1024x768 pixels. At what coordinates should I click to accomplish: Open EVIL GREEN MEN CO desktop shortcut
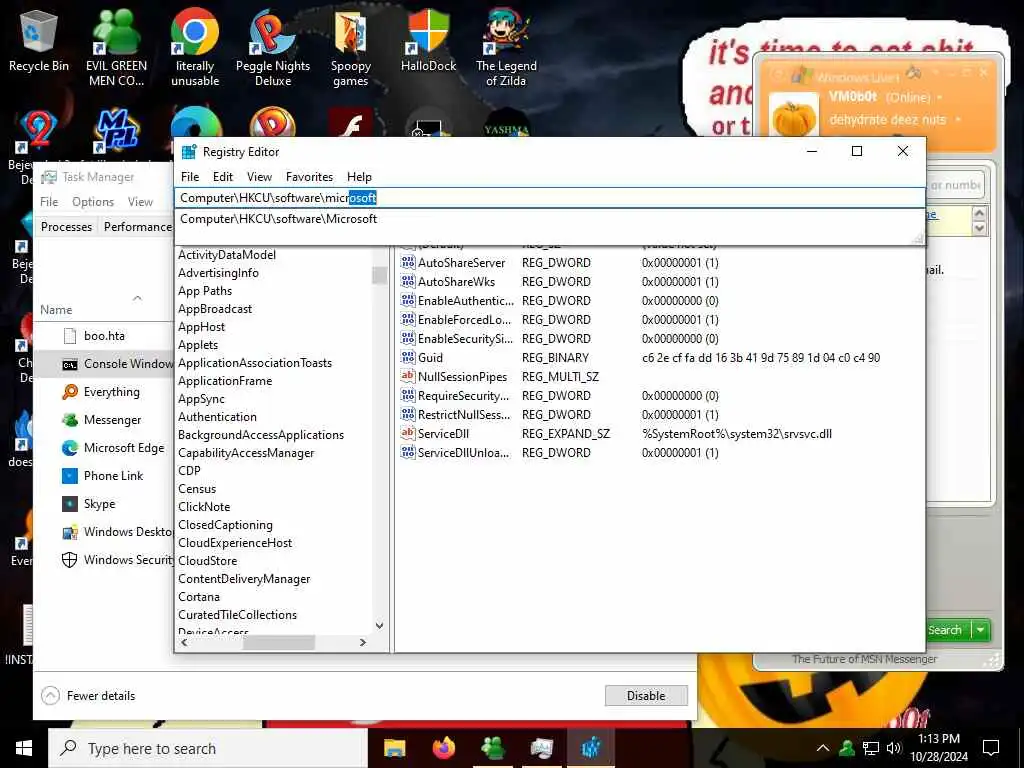pyautogui.click(x=116, y=46)
